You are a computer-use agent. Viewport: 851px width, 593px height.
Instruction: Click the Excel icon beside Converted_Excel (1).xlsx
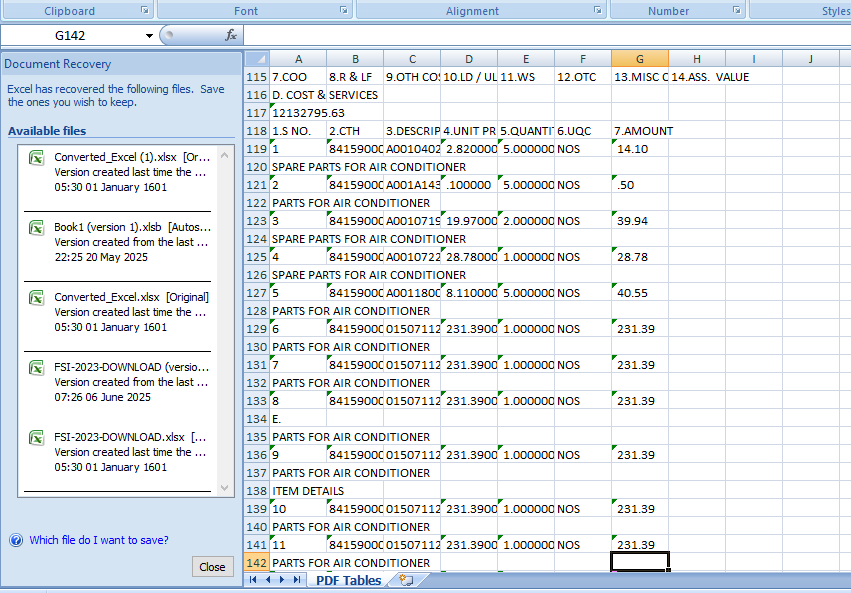[x=36, y=158]
